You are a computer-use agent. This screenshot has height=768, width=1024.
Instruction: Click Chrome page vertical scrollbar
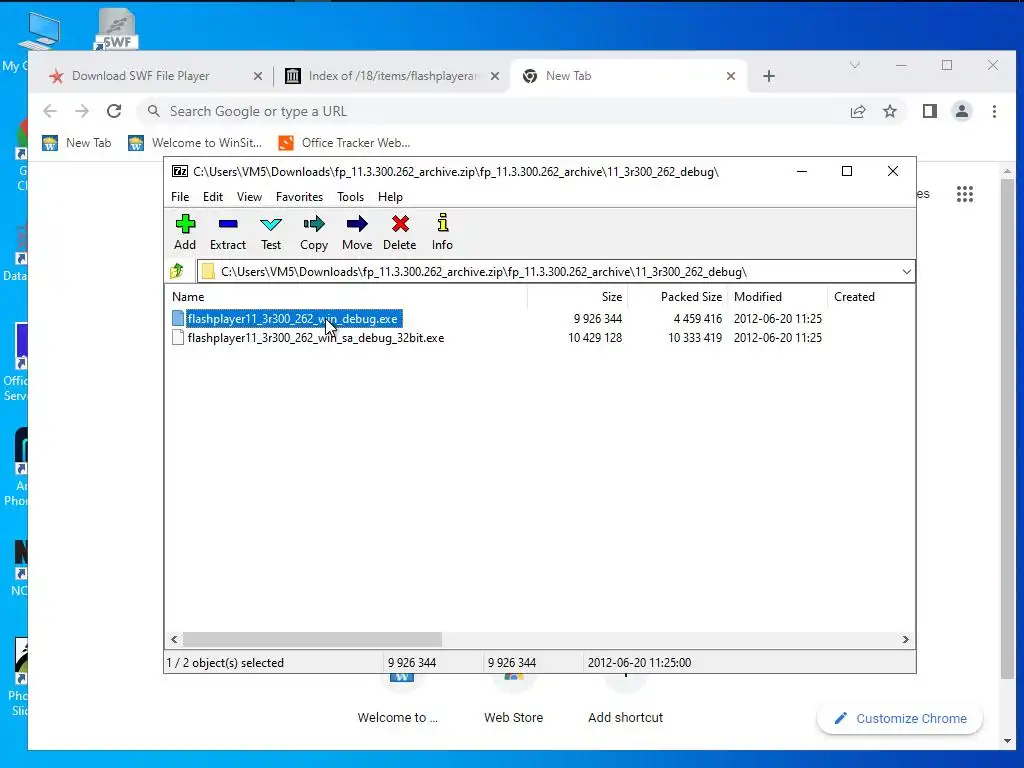pyautogui.click(x=1007, y=428)
